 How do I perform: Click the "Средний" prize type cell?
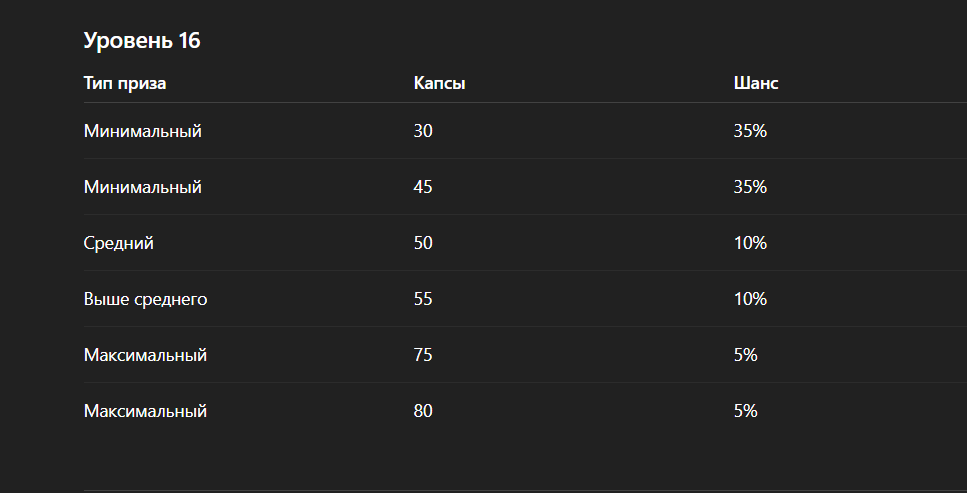point(119,243)
